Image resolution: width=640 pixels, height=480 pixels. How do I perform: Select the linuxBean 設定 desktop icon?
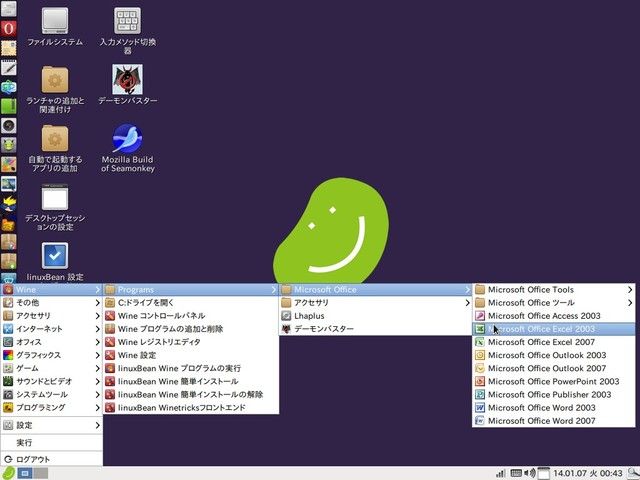click(x=55, y=261)
